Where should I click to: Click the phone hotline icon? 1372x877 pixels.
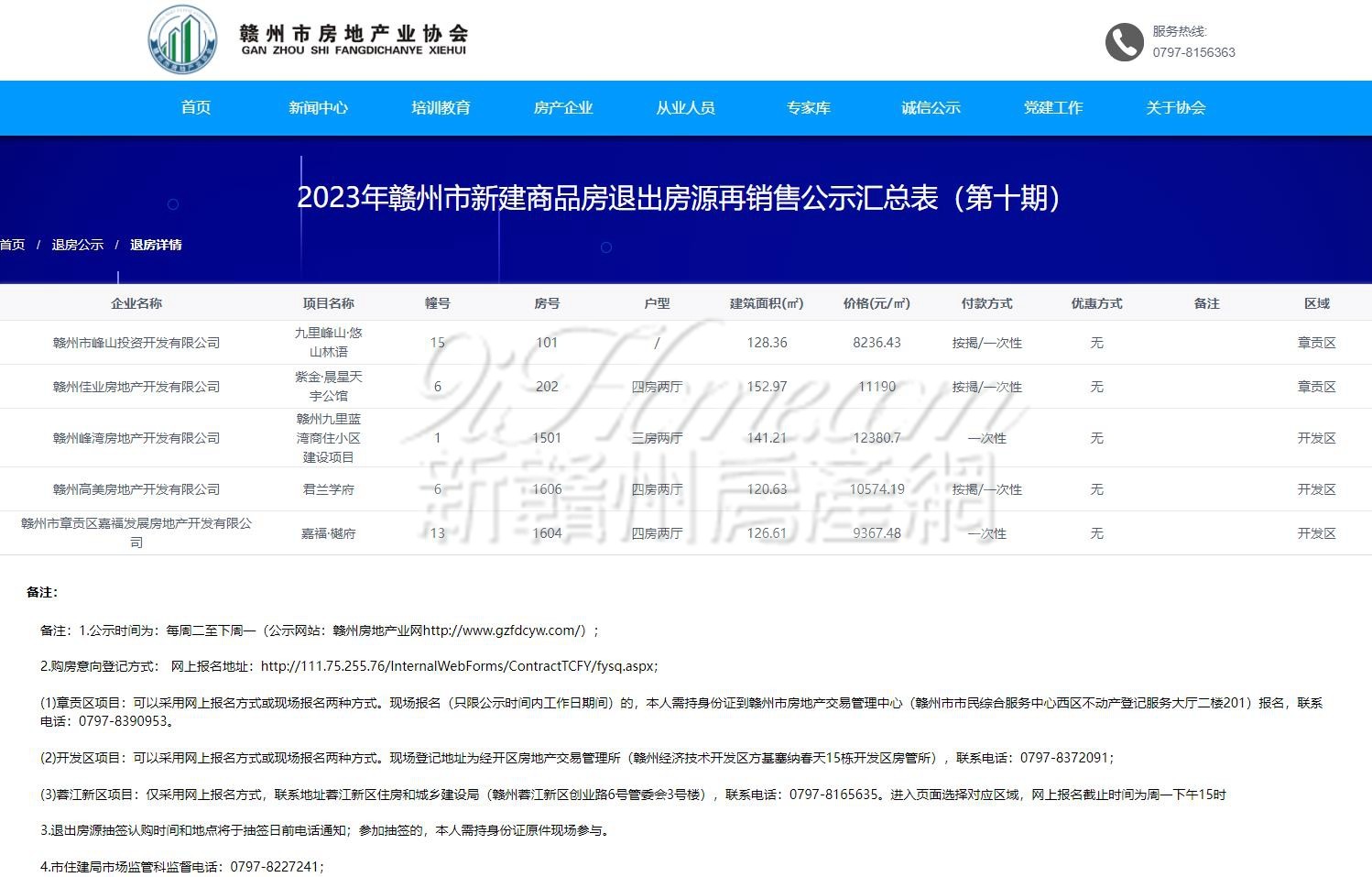tap(1124, 42)
